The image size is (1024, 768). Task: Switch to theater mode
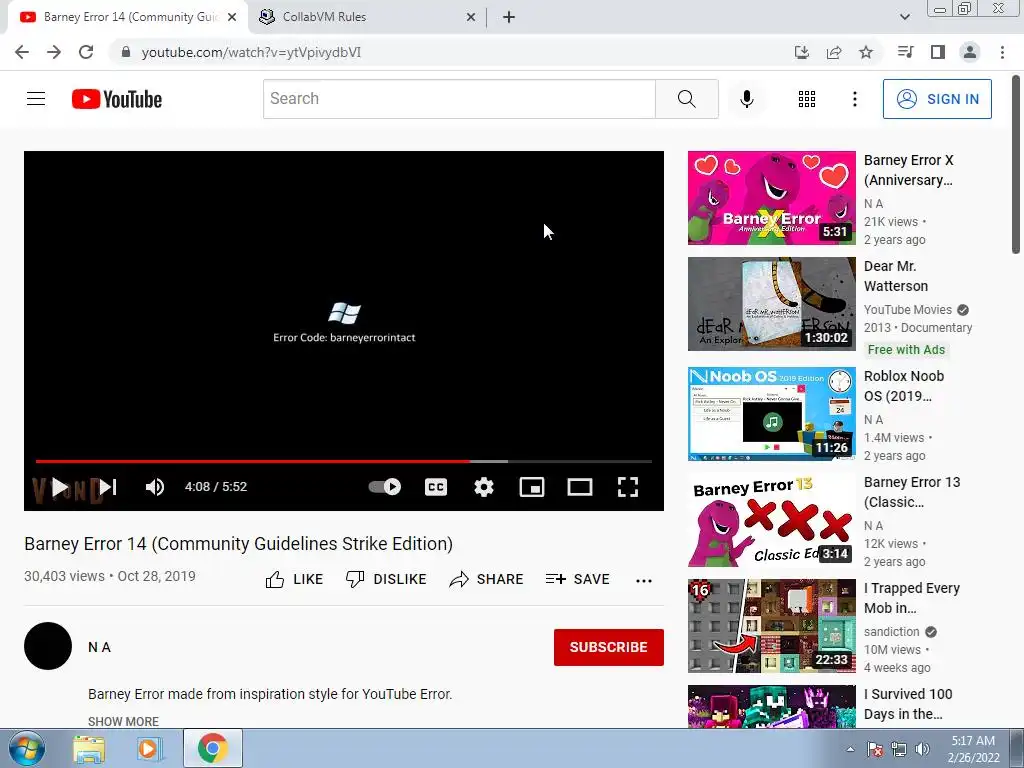[x=579, y=487]
